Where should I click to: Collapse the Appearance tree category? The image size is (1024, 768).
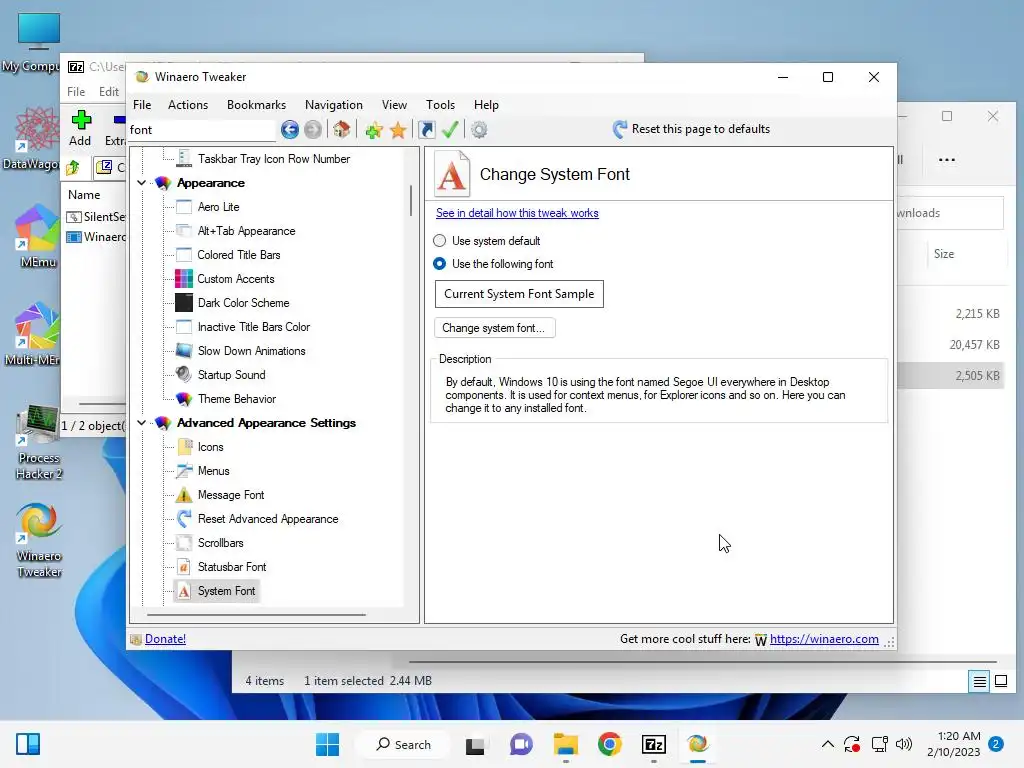[x=142, y=183]
